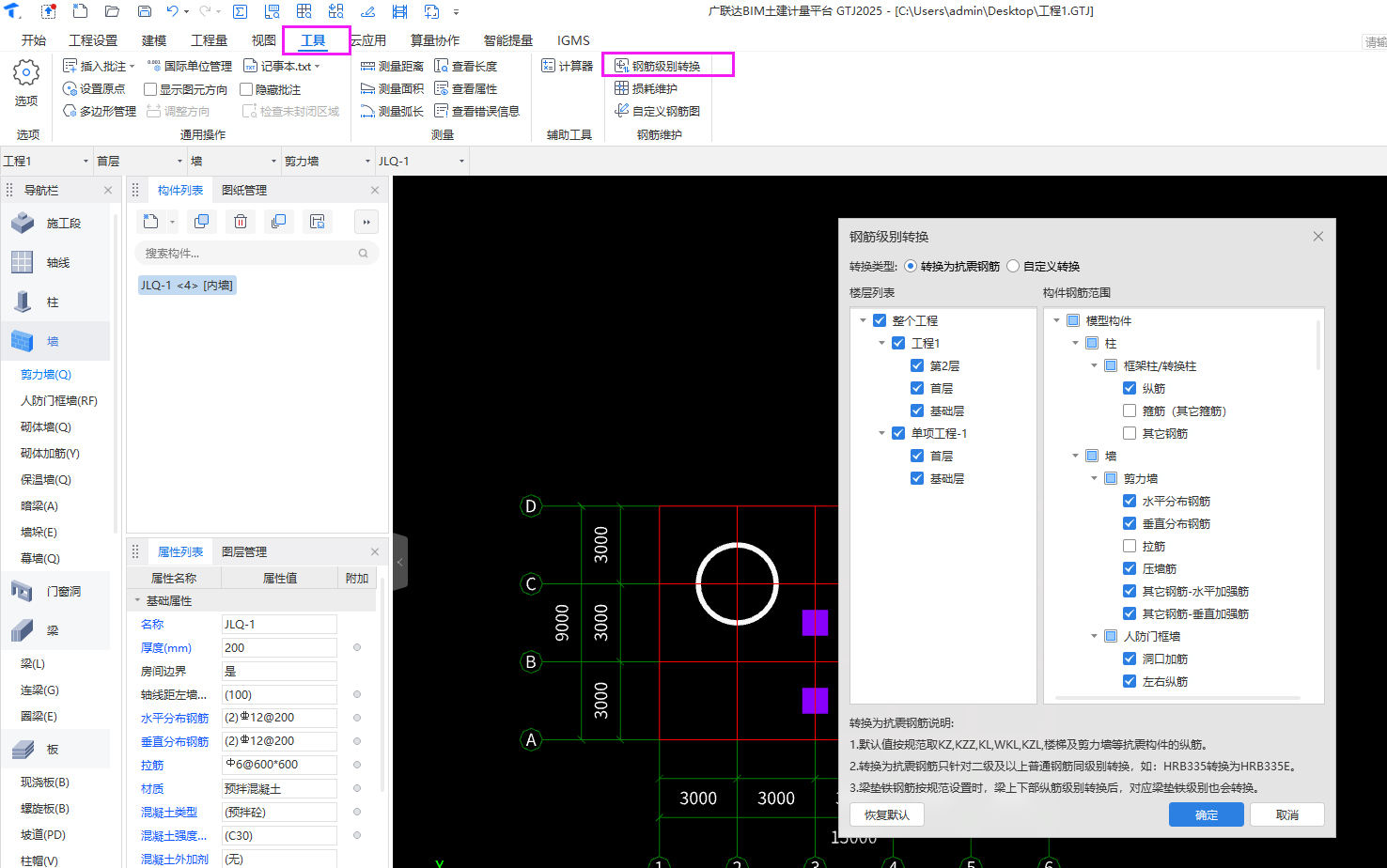This screenshot has width=1387, height=868.
Task: Click the 选项 gear icon
Action: coord(26,72)
